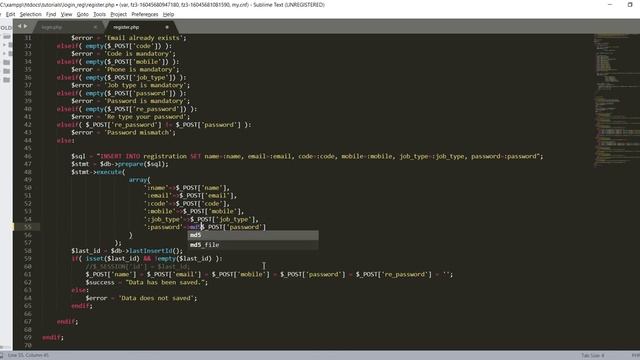Click INSERT INTO keyword on line 46
This screenshot has width=640, height=360.
click(x=120, y=156)
